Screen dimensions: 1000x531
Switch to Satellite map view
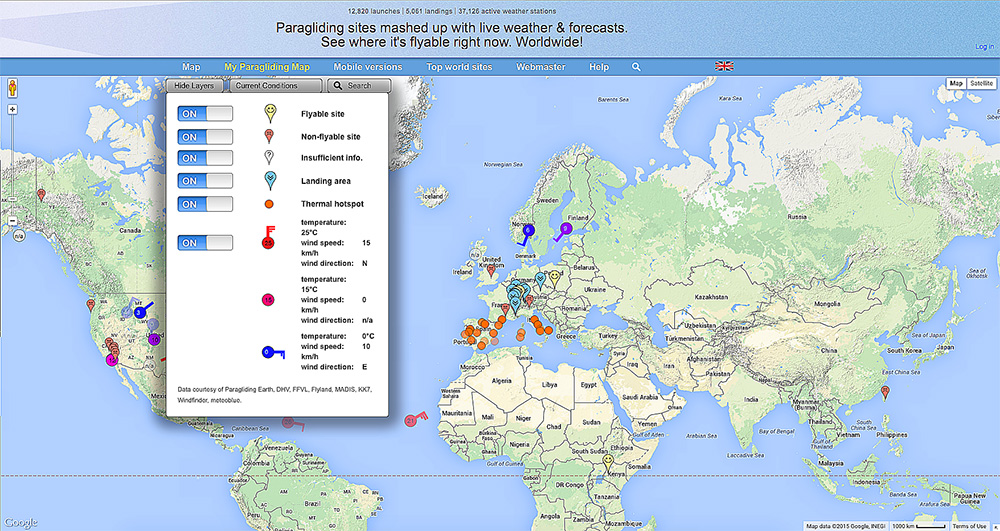[981, 84]
